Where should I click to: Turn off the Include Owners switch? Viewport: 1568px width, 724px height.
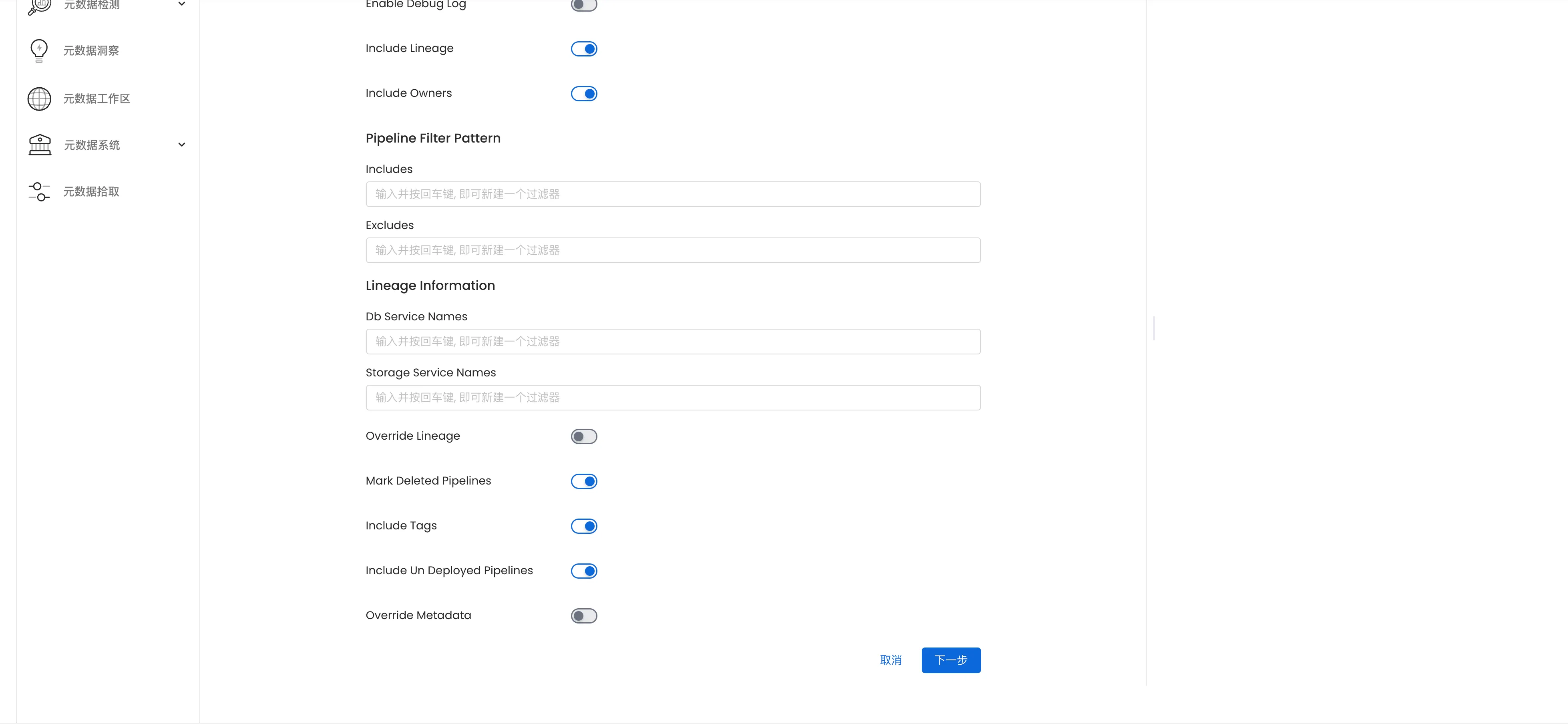click(584, 94)
